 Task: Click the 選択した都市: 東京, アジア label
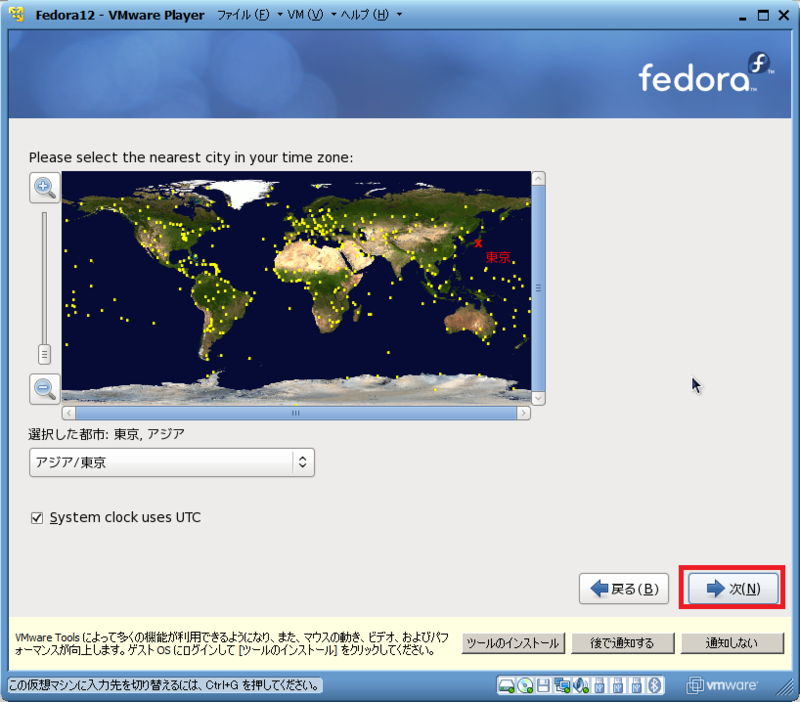click(107, 434)
